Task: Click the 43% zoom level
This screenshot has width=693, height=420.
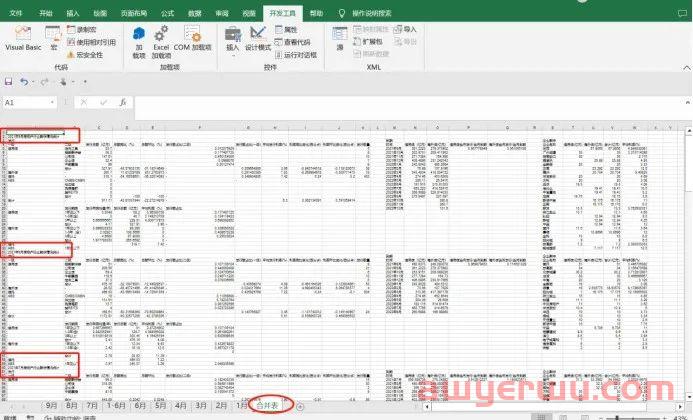Action: (681, 417)
